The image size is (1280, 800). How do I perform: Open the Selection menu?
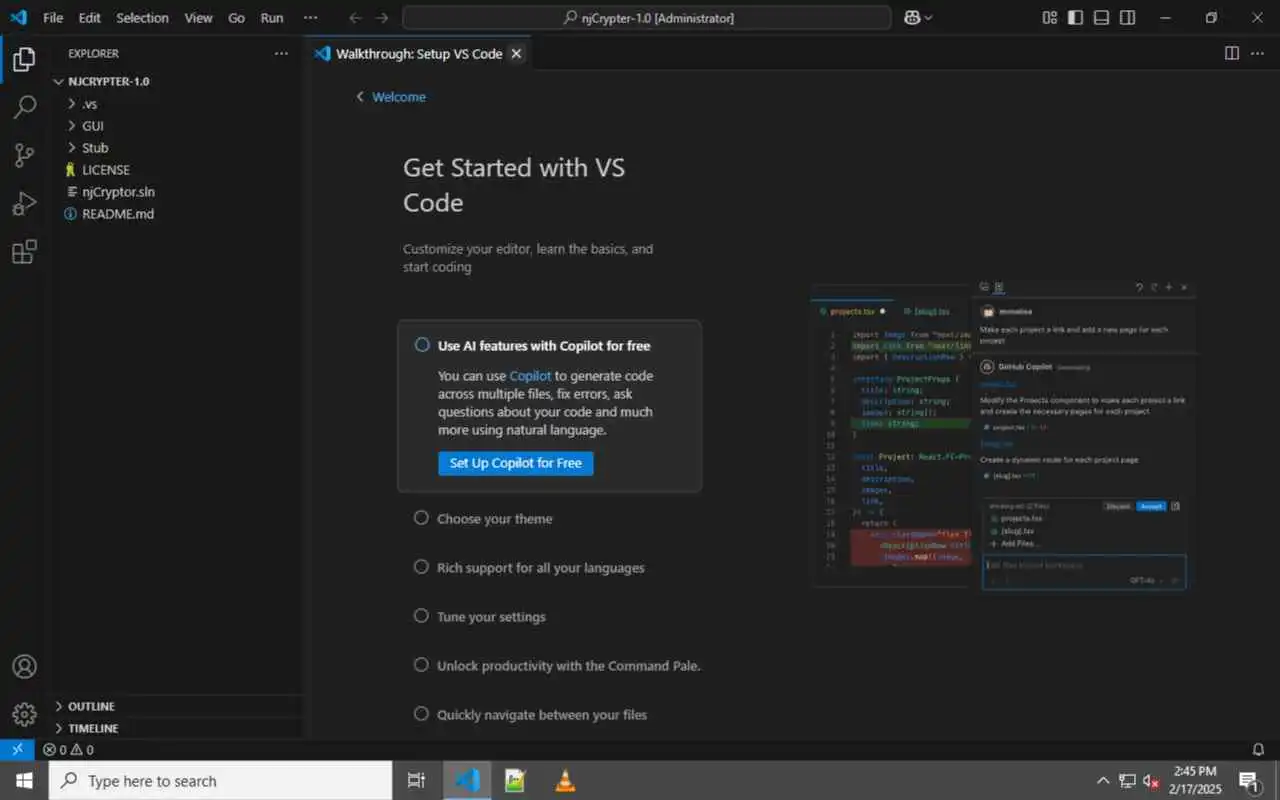(x=142, y=18)
